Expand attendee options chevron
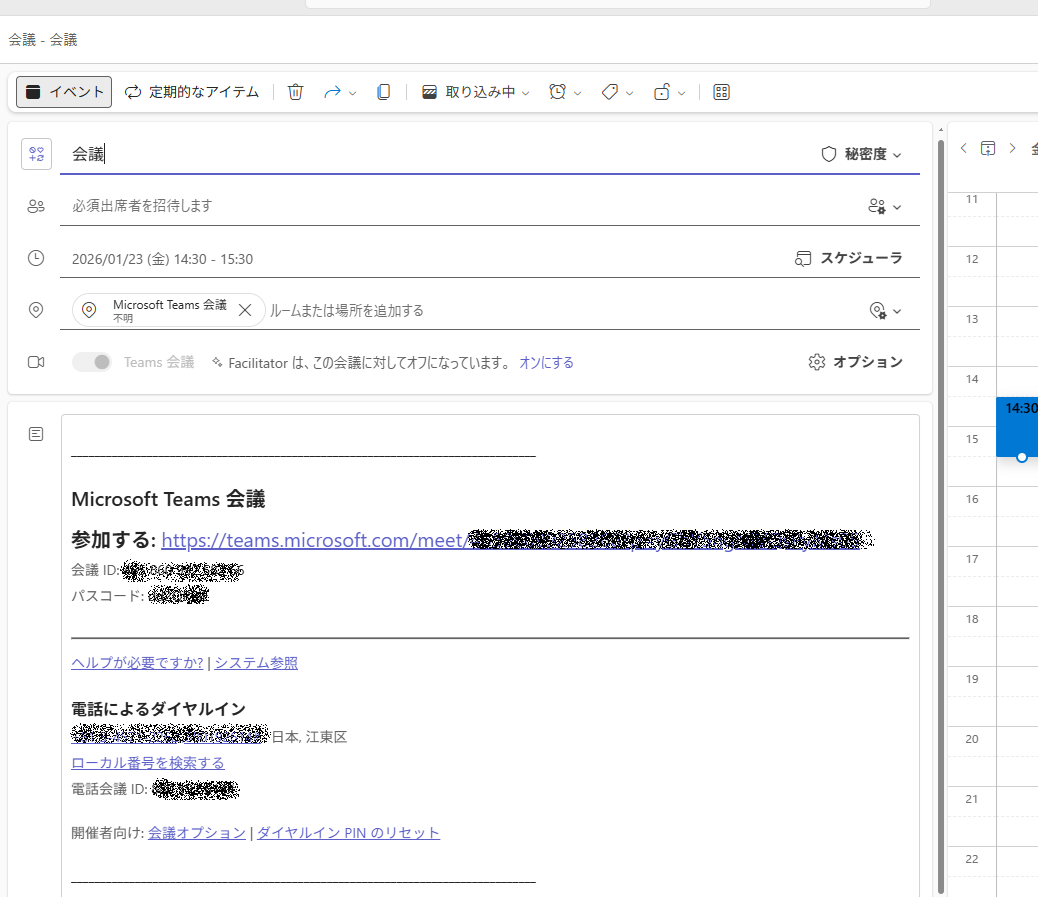This screenshot has height=897, width=1038. click(x=897, y=207)
